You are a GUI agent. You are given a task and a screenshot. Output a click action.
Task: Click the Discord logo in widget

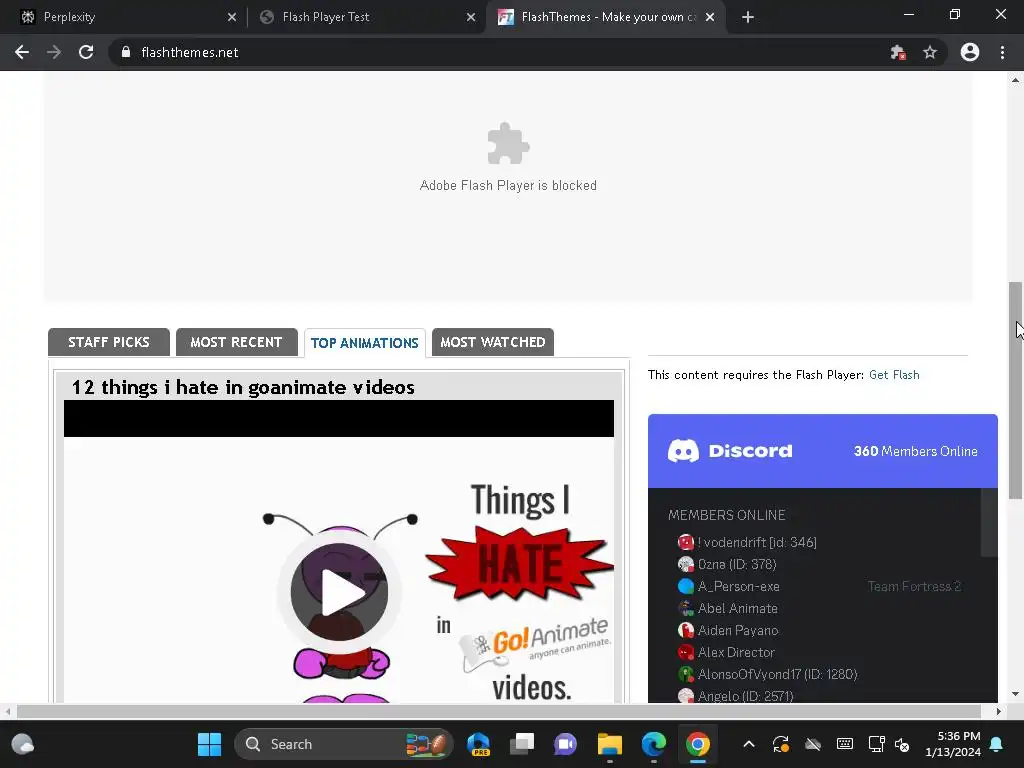730,451
